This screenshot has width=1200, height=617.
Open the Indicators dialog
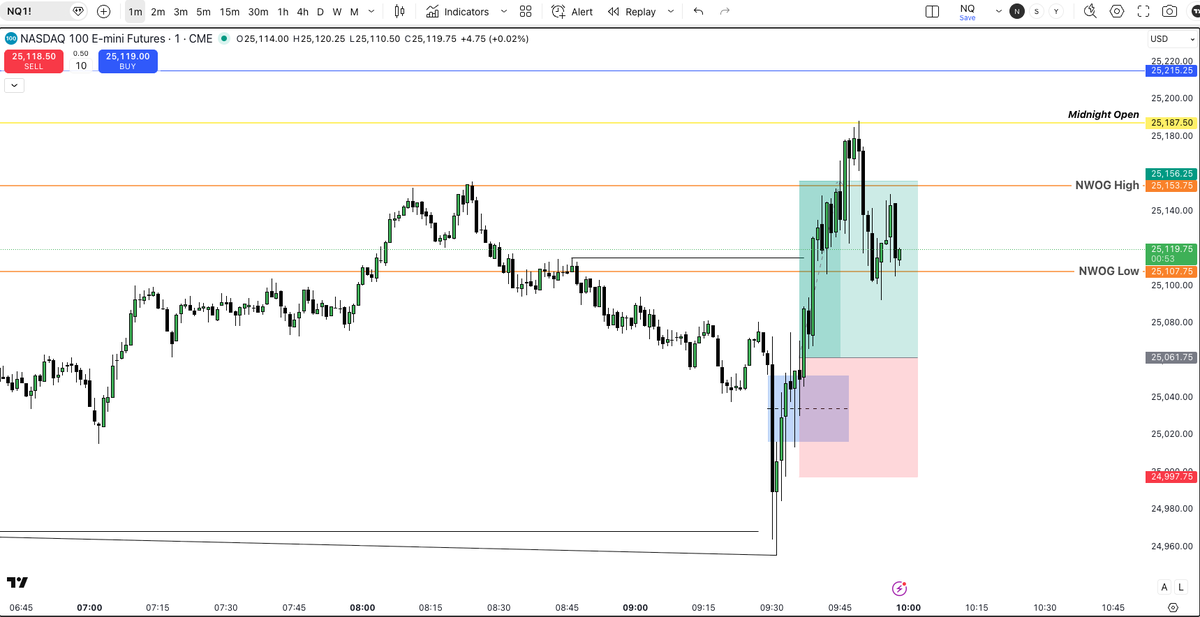(x=457, y=12)
